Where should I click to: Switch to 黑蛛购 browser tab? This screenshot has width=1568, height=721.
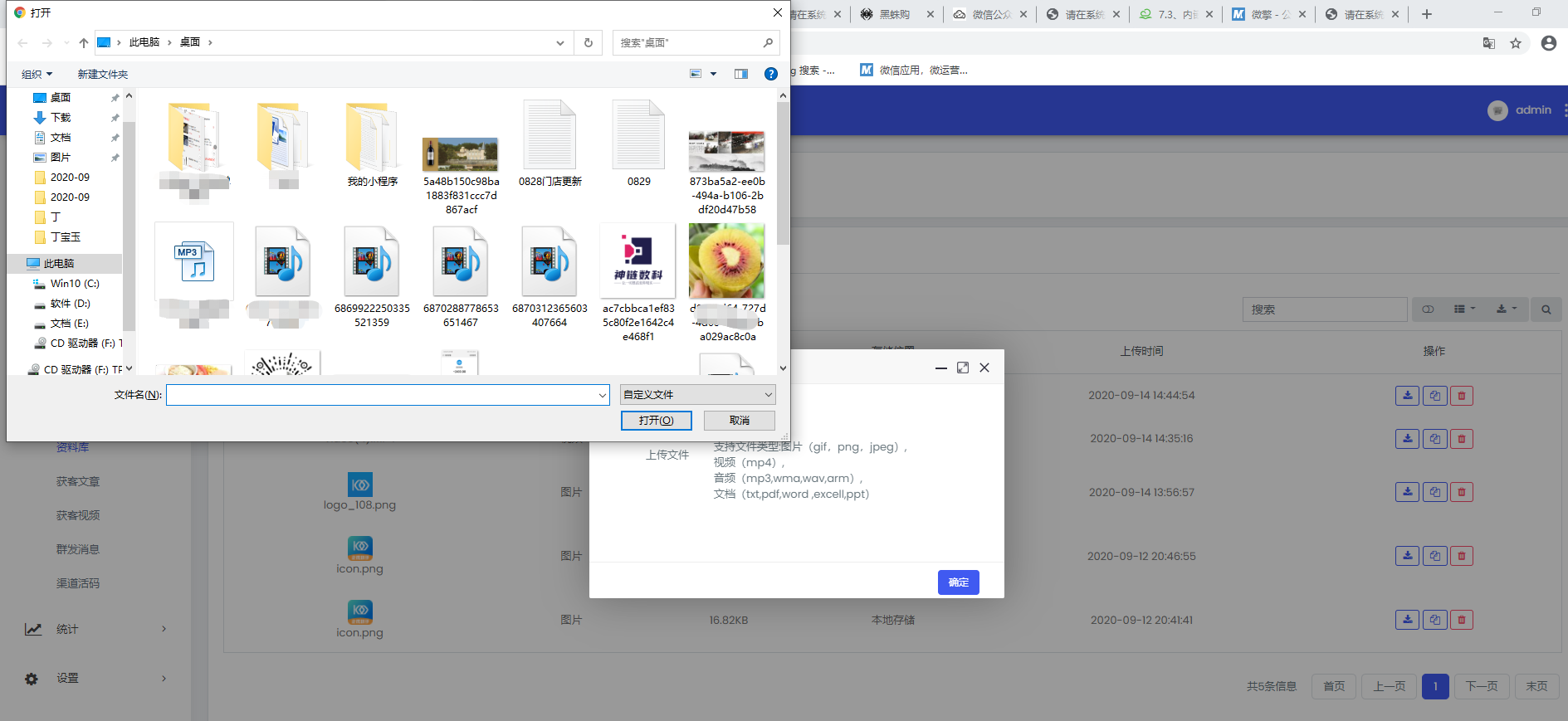coord(896,14)
